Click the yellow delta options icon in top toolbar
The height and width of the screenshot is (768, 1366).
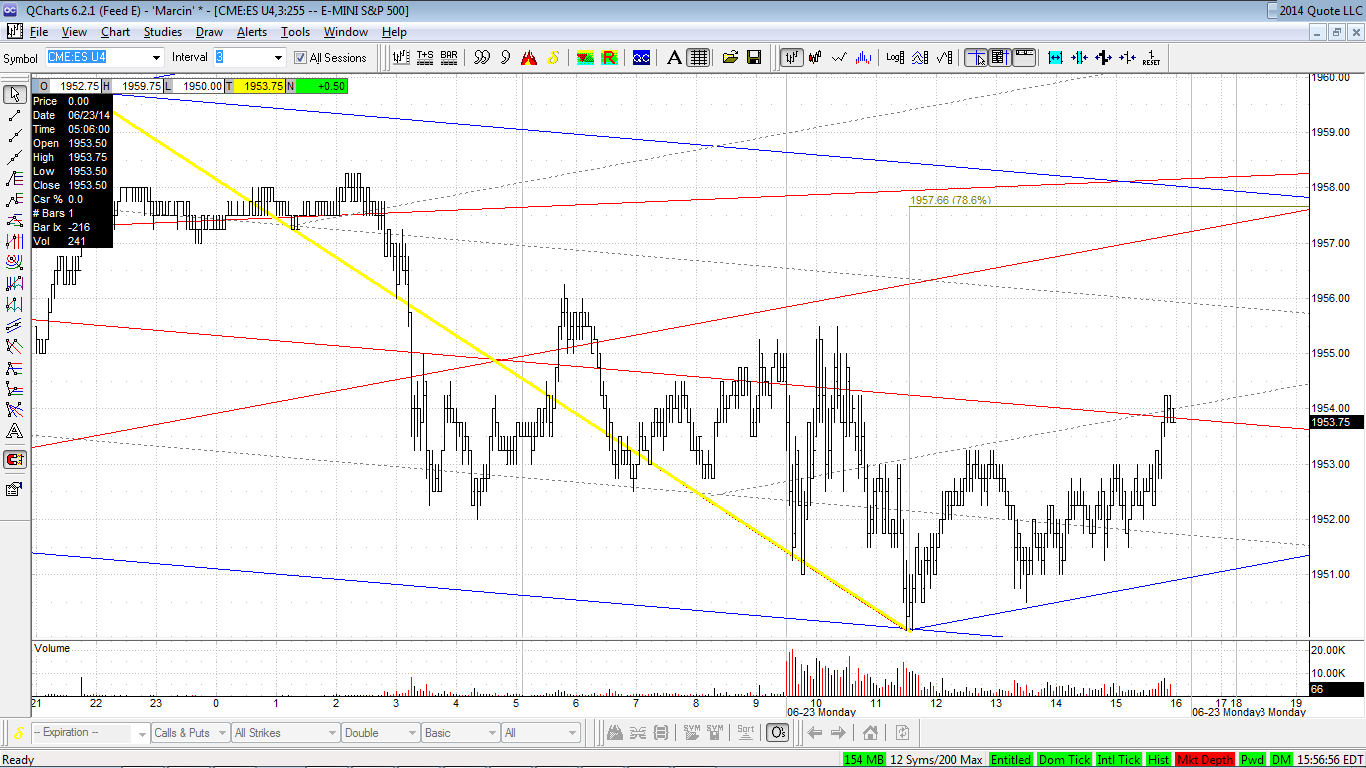pyautogui.click(x=554, y=58)
